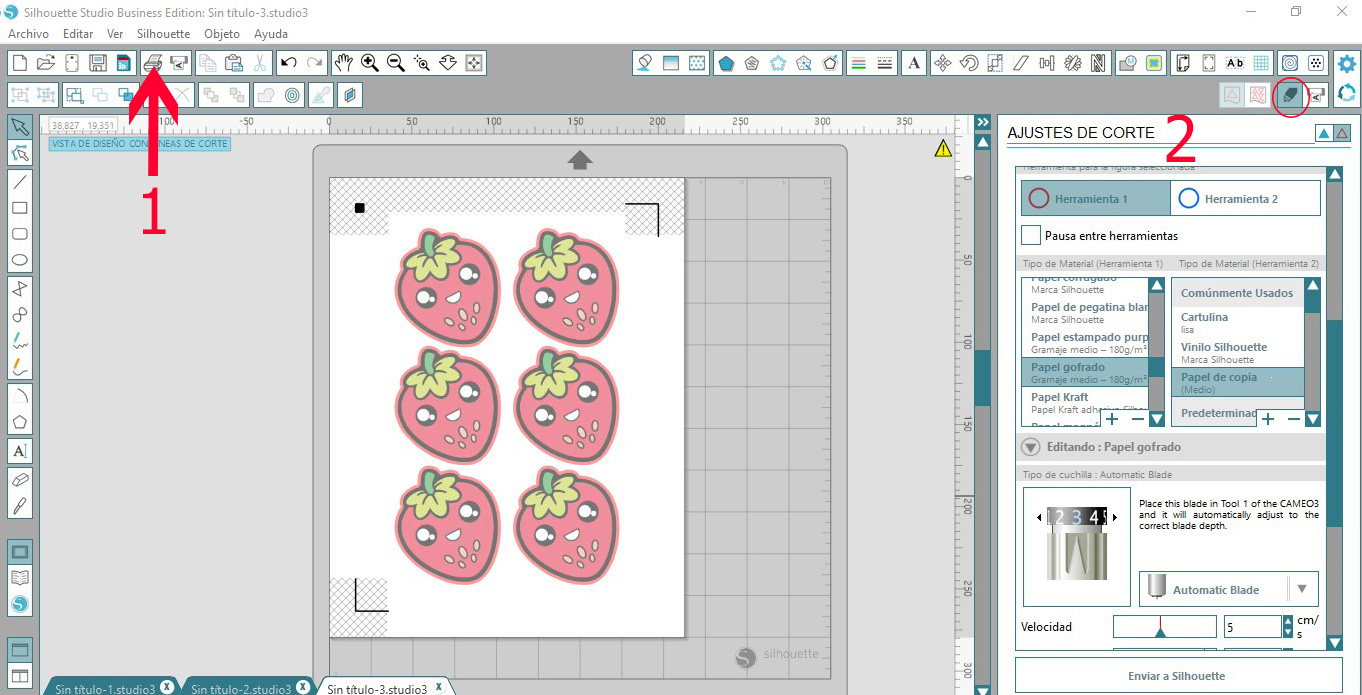The image size is (1362, 695).
Task: Open the Registration Marks grid icon
Action: tap(1262, 63)
